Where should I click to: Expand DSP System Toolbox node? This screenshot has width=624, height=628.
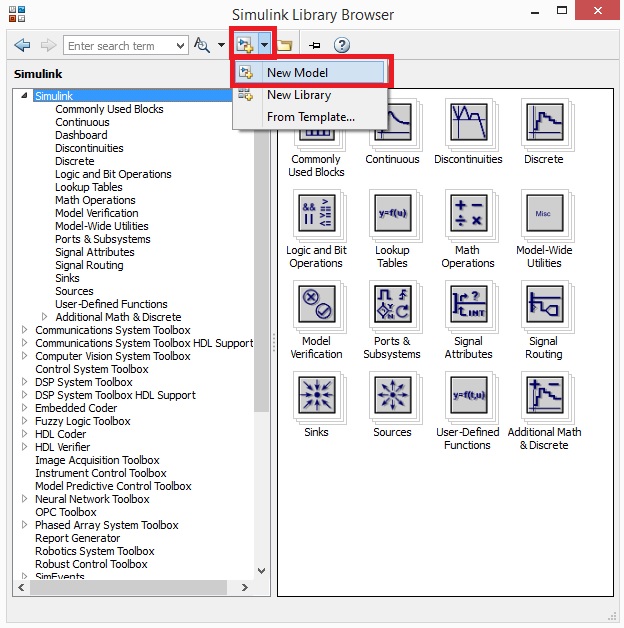coord(24,382)
